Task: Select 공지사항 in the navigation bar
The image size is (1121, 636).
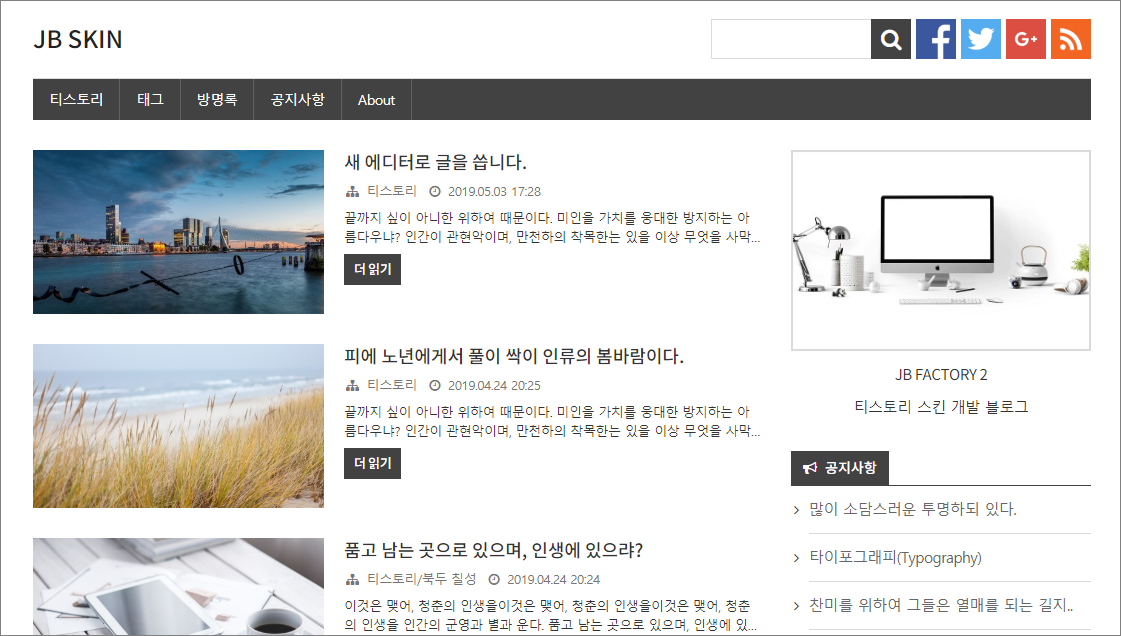Action: (297, 99)
